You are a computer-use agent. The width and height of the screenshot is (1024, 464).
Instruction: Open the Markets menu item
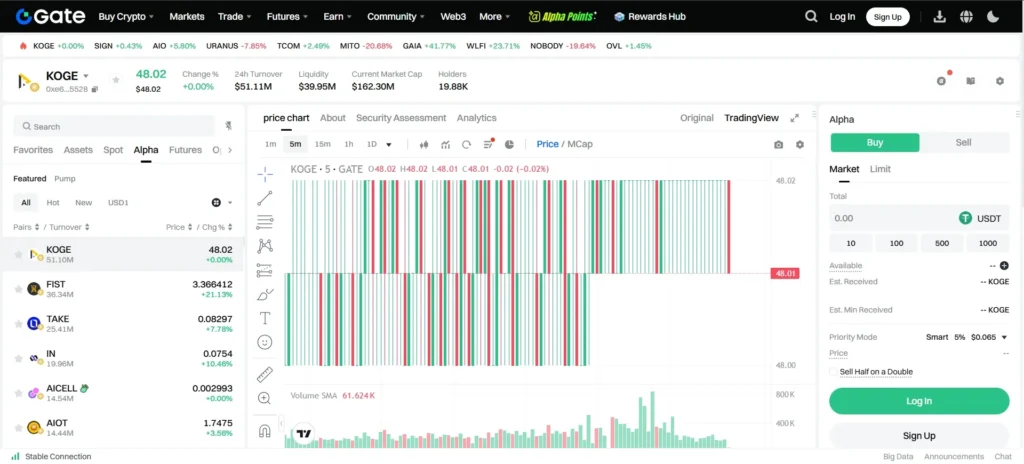click(x=187, y=17)
